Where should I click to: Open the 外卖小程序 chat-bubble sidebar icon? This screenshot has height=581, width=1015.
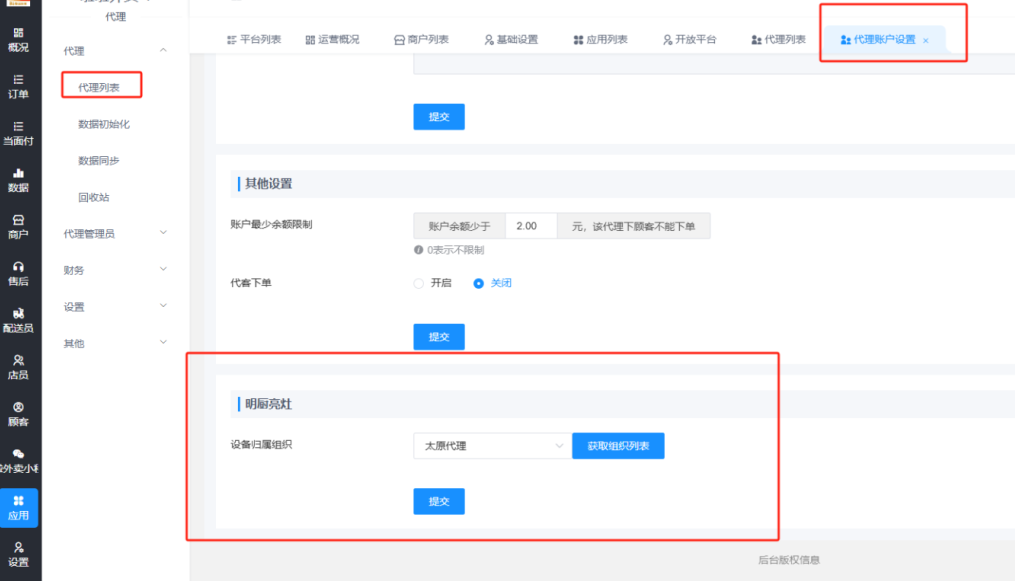pyautogui.click(x=18, y=461)
